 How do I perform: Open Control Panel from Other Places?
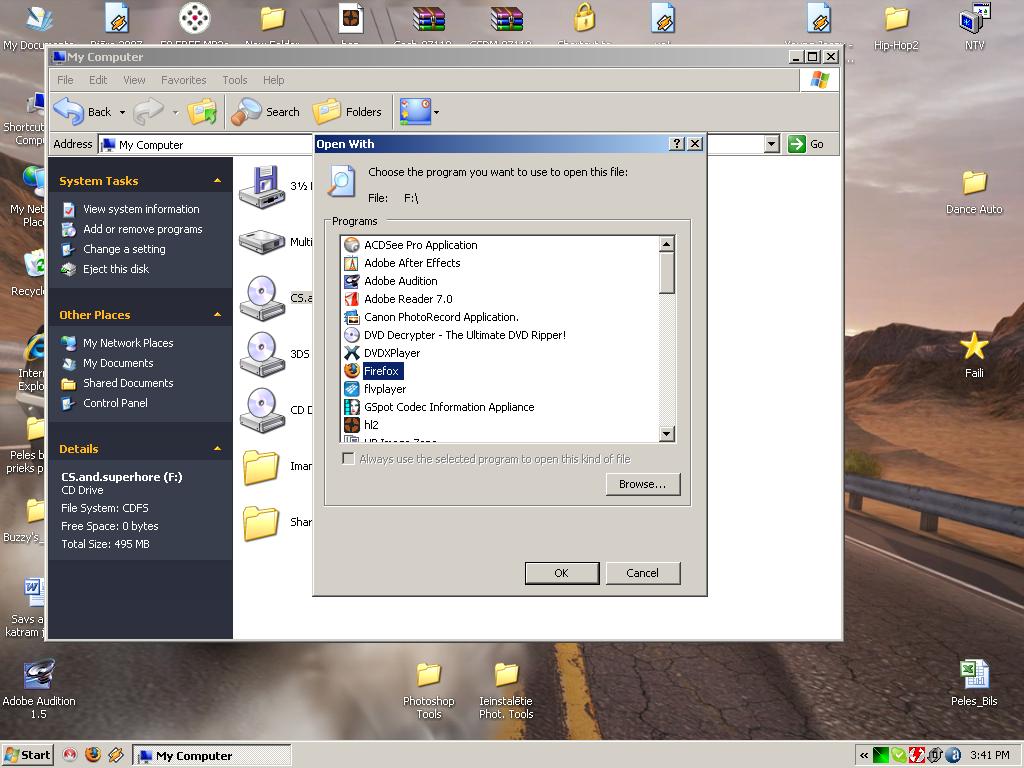point(115,403)
